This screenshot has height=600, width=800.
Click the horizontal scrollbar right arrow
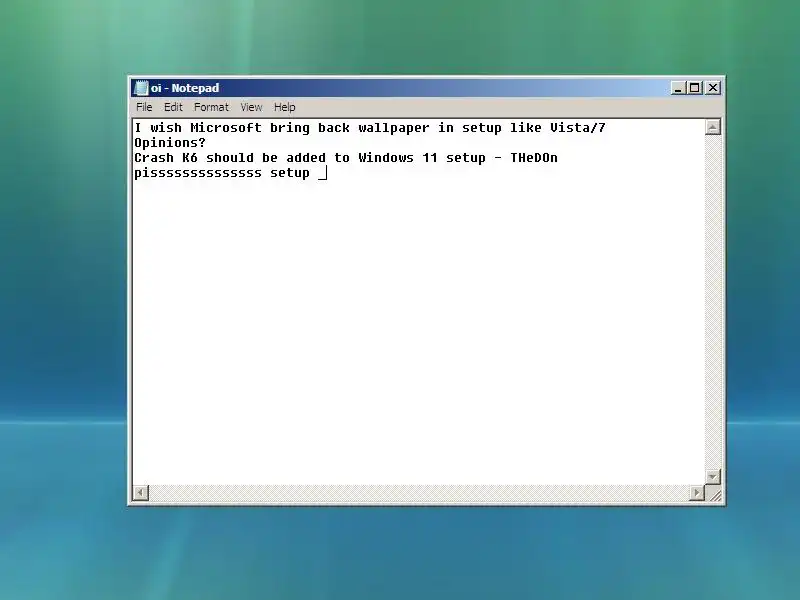697,492
